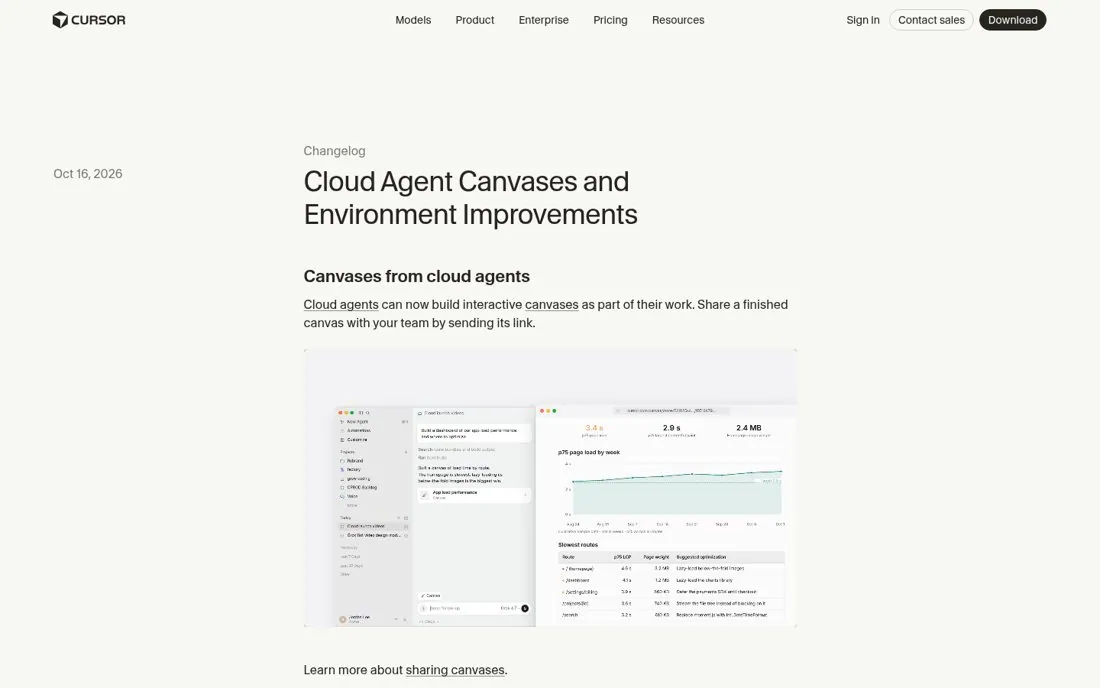Click the "Slowest routes" table title
Image resolution: width=1100 pixels, height=688 pixels.
click(x=578, y=544)
